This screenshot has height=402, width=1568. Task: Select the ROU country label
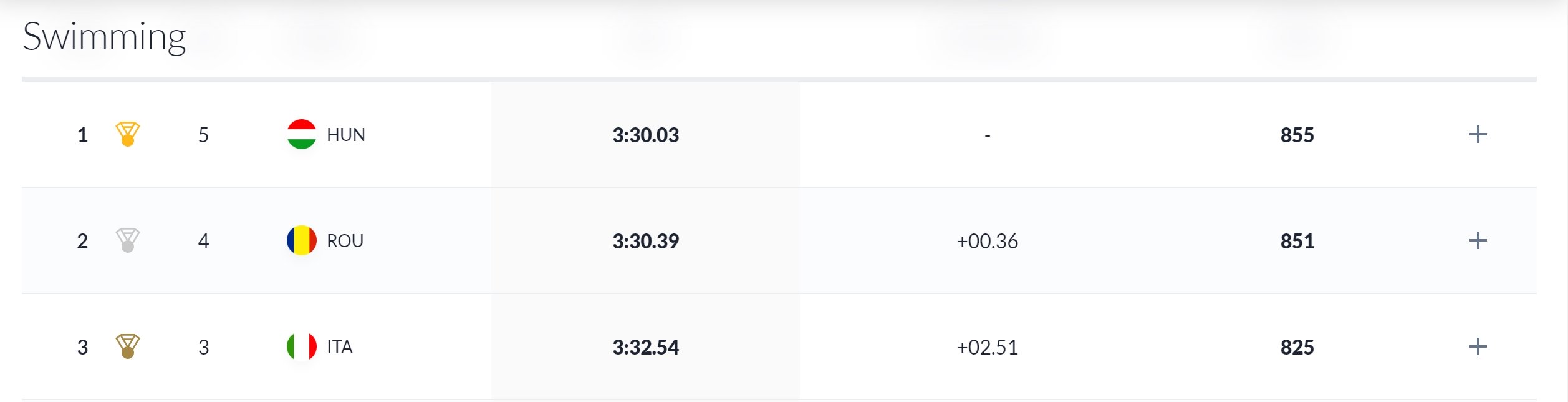pyautogui.click(x=345, y=241)
